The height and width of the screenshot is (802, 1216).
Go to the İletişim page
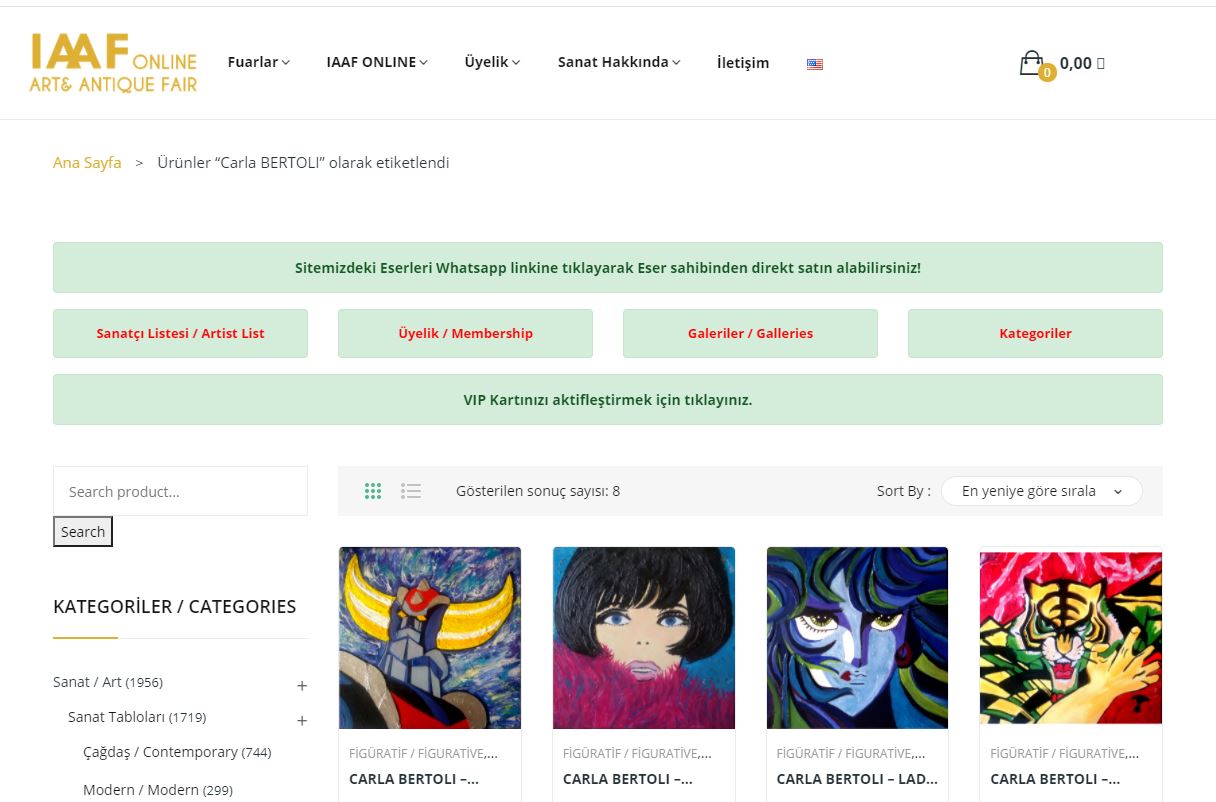(743, 62)
